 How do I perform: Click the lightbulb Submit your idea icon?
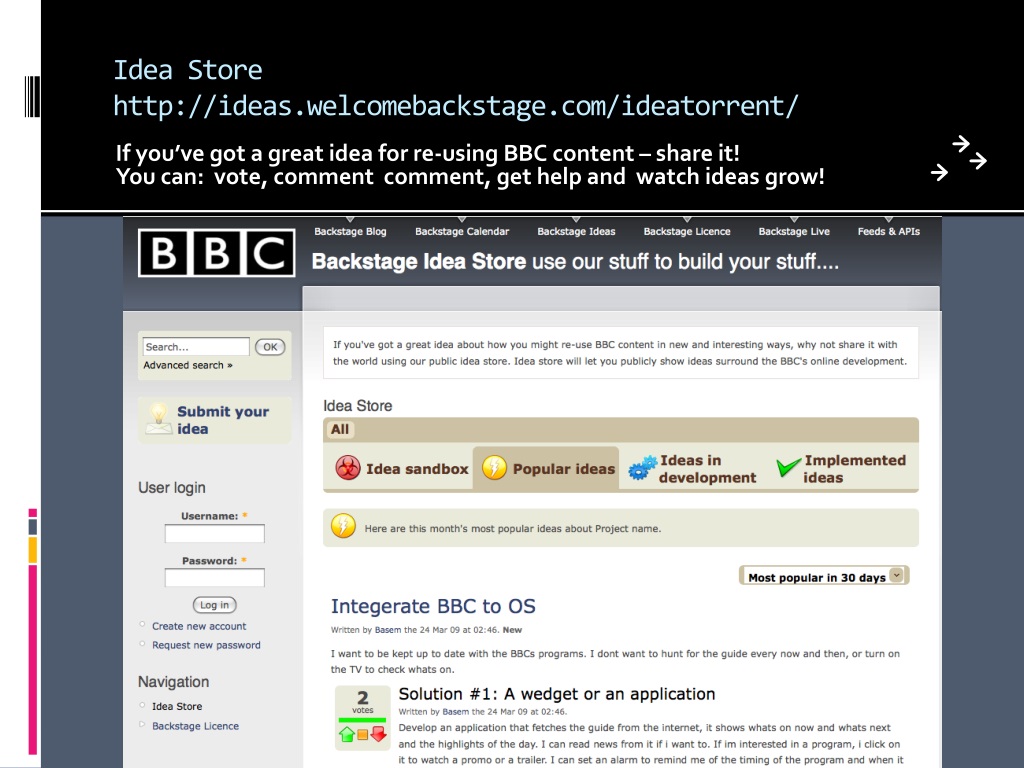click(x=158, y=419)
